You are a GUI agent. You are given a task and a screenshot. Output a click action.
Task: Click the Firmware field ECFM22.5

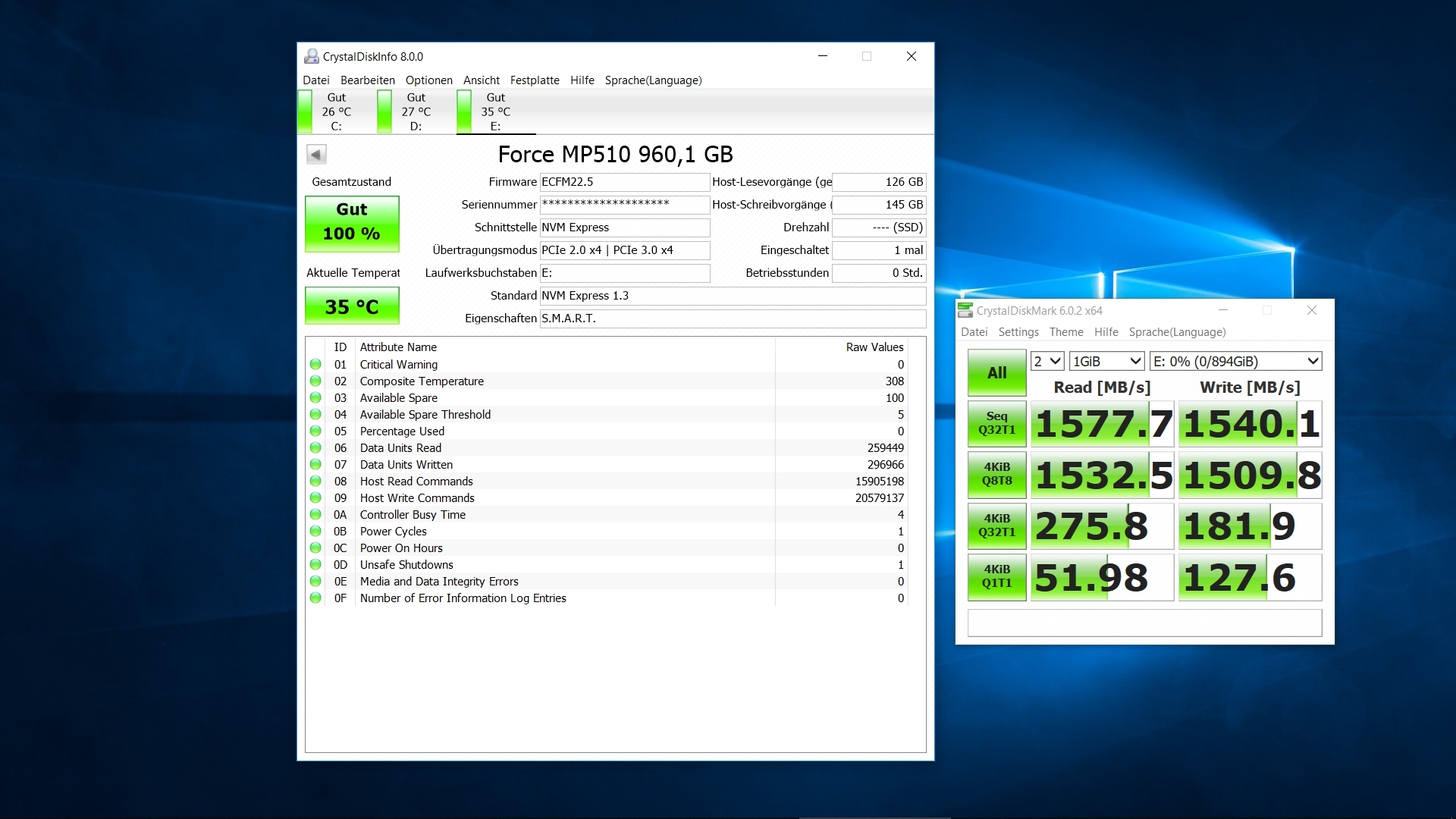click(625, 182)
